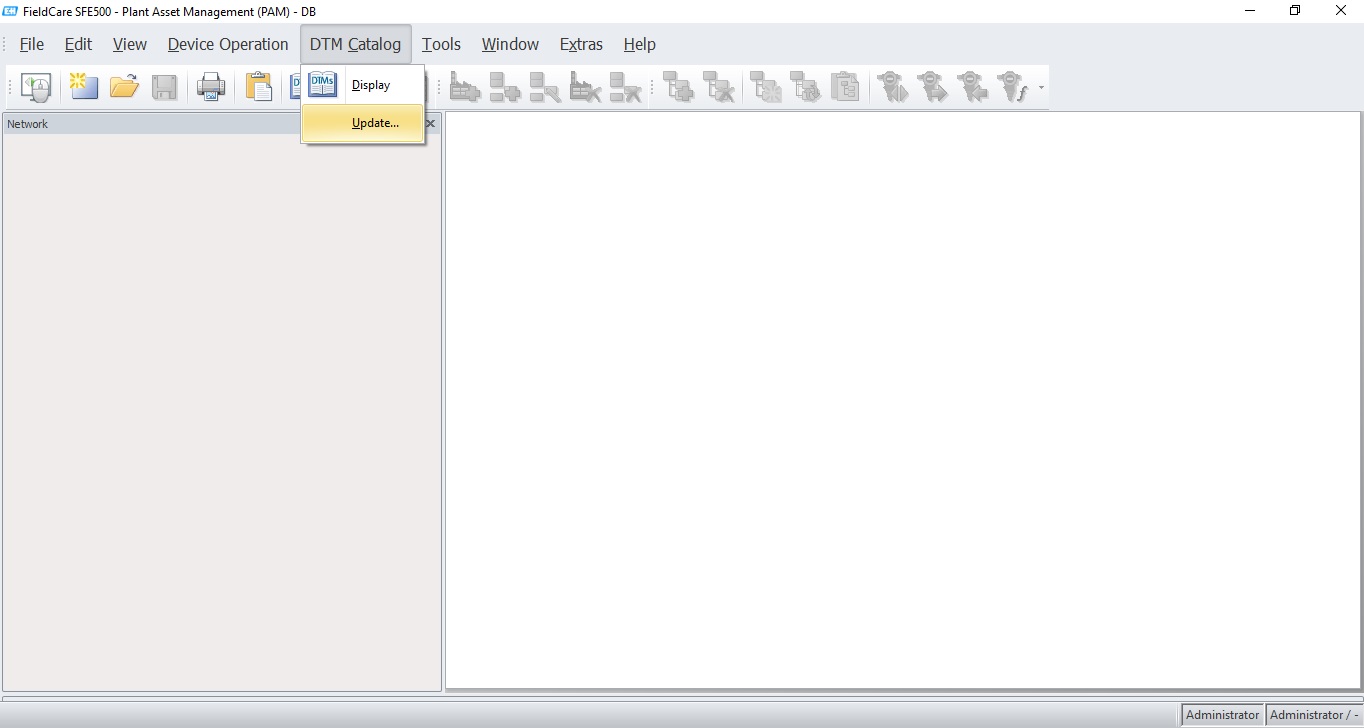Click the Administrator status bar field
This screenshot has height=728, width=1364.
pyautogui.click(x=1222, y=715)
